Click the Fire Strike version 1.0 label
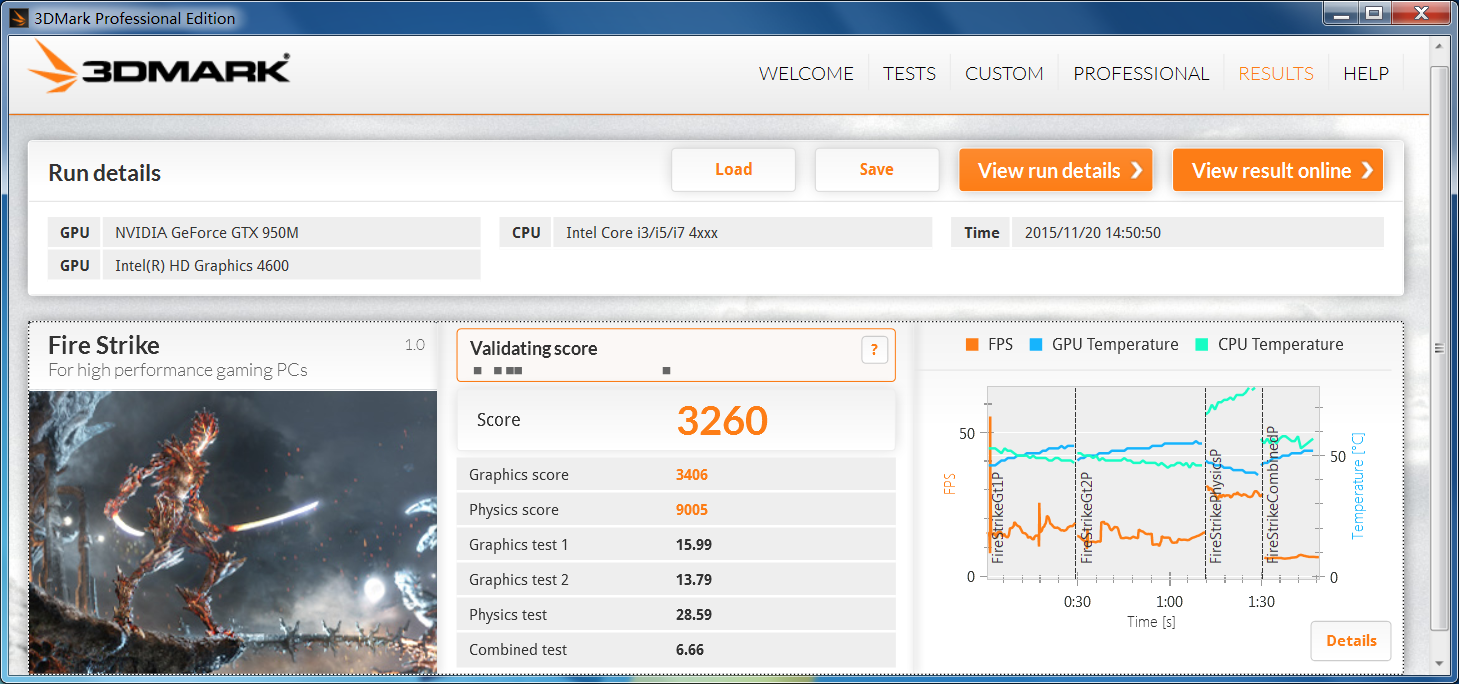The image size is (1459, 684). pos(414,345)
